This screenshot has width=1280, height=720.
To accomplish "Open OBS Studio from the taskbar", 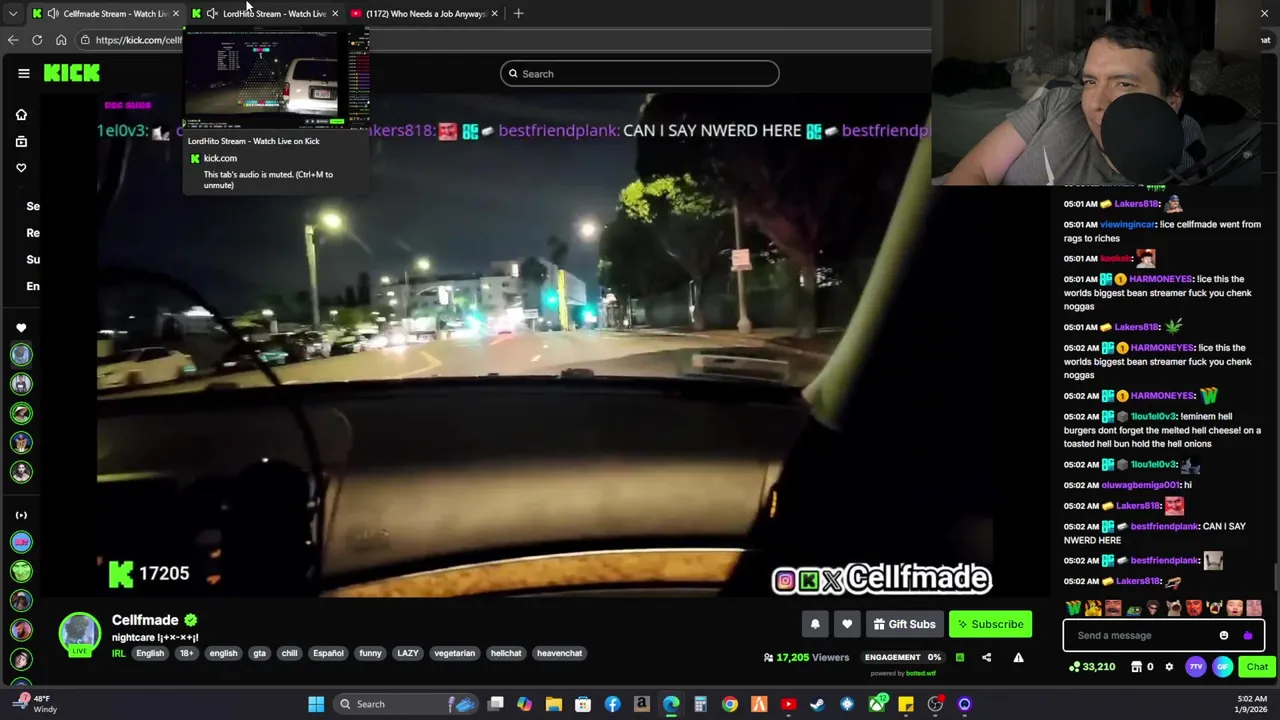I will coord(935,704).
